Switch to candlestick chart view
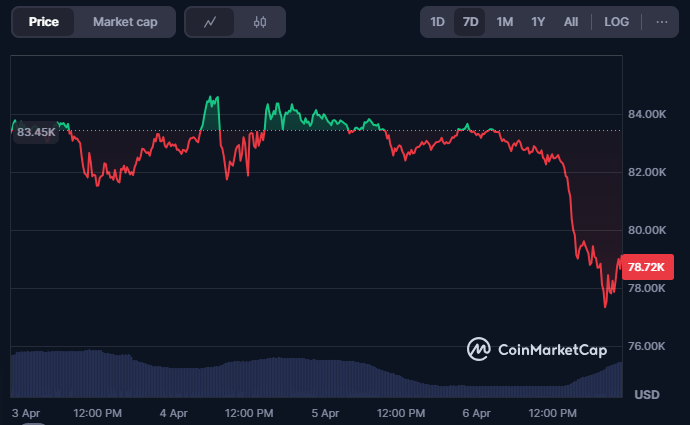Viewport: 690px width, 425px height. click(x=260, y=22)
